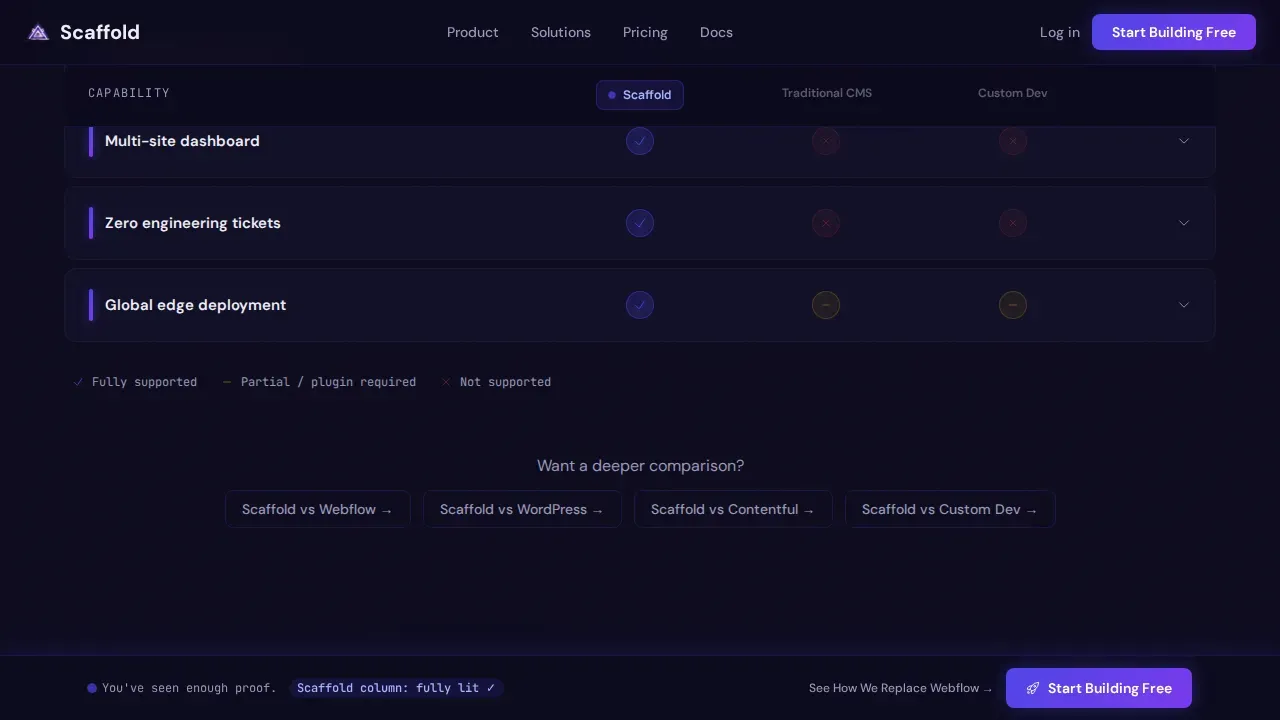Image resolution: width=1280 pixels, height=720 pixels.
Task: Click the Custom Dev column header
Action: [x=1013, y=93]
